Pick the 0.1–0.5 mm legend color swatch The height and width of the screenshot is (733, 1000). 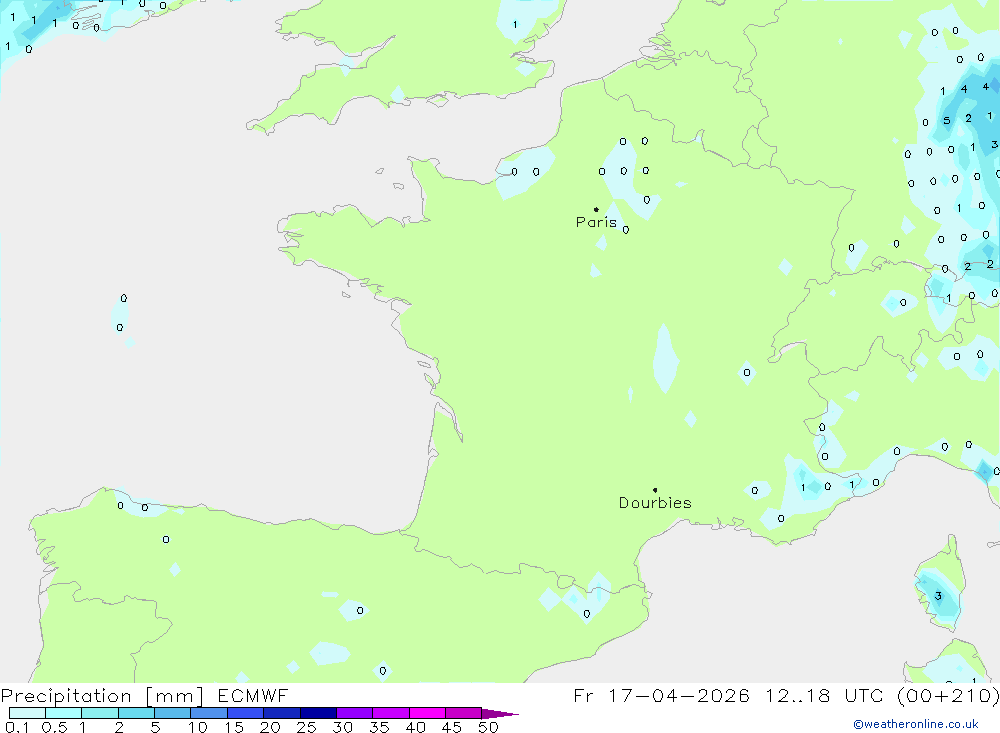[27, 713]
